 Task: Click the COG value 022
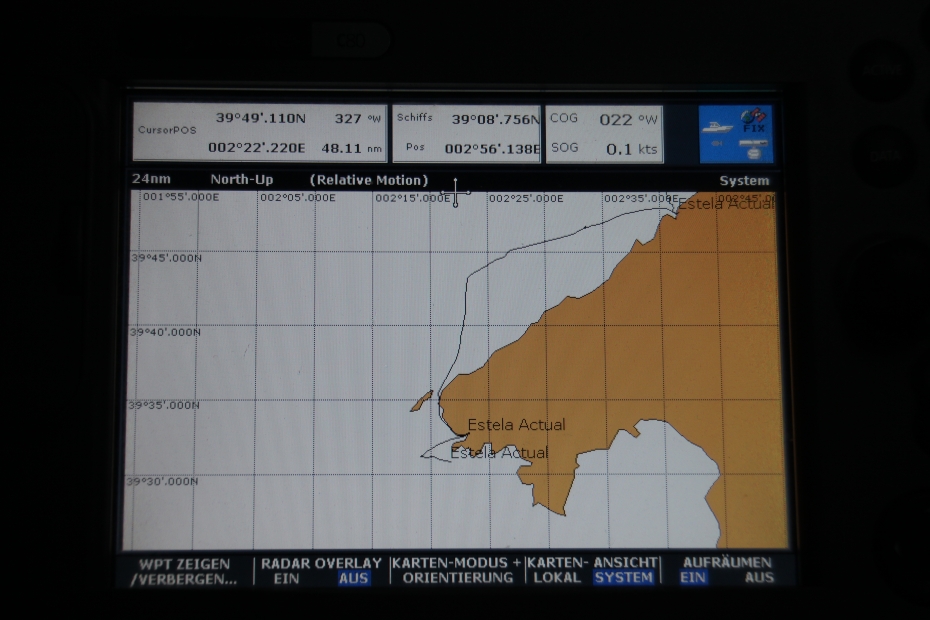coord(616,120)
